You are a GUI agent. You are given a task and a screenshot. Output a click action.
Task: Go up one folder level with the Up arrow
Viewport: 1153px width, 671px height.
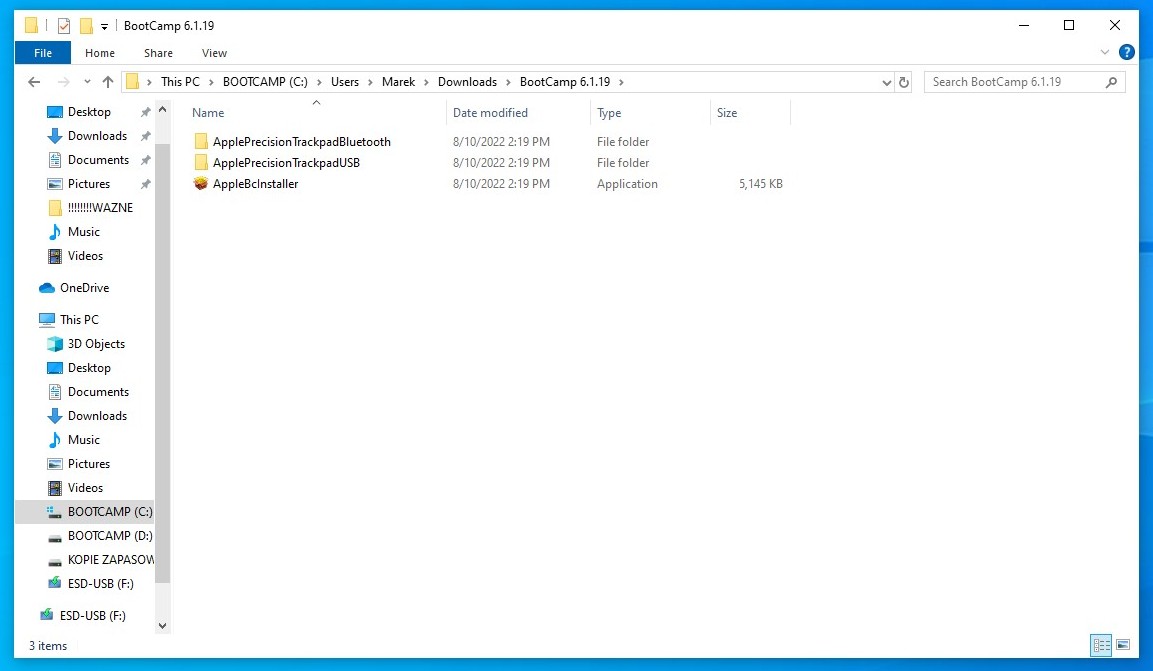coord(108,82)
